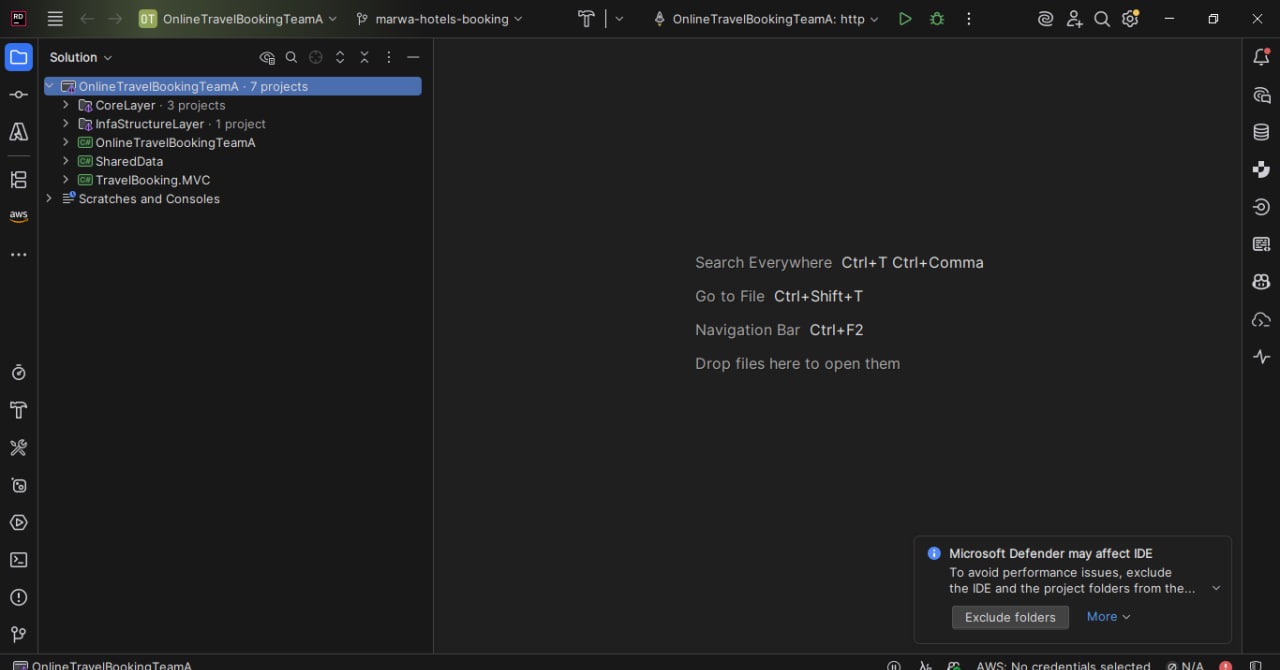Screen dimensions: 1280x670
Task: Open the Solution view switcher dropdown
Action: coord(80,57)
